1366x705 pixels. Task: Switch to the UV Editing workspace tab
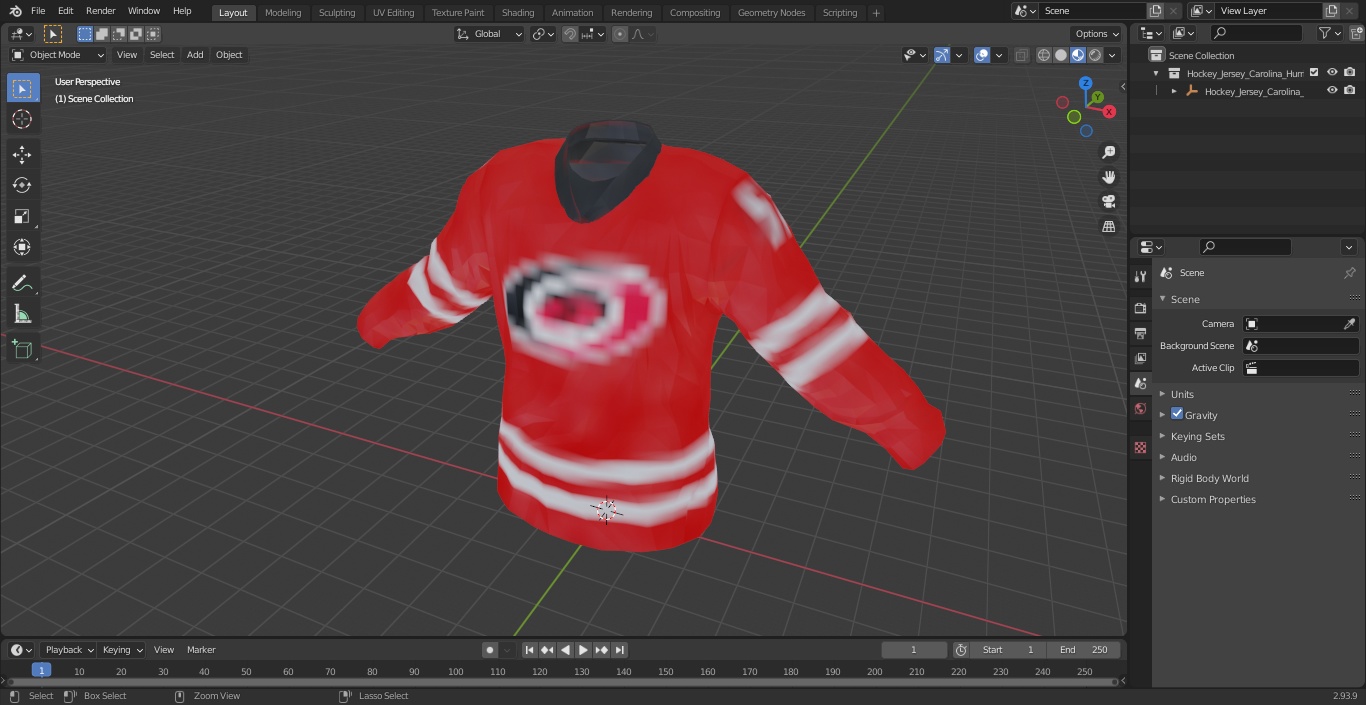click(x=393, y=13)
